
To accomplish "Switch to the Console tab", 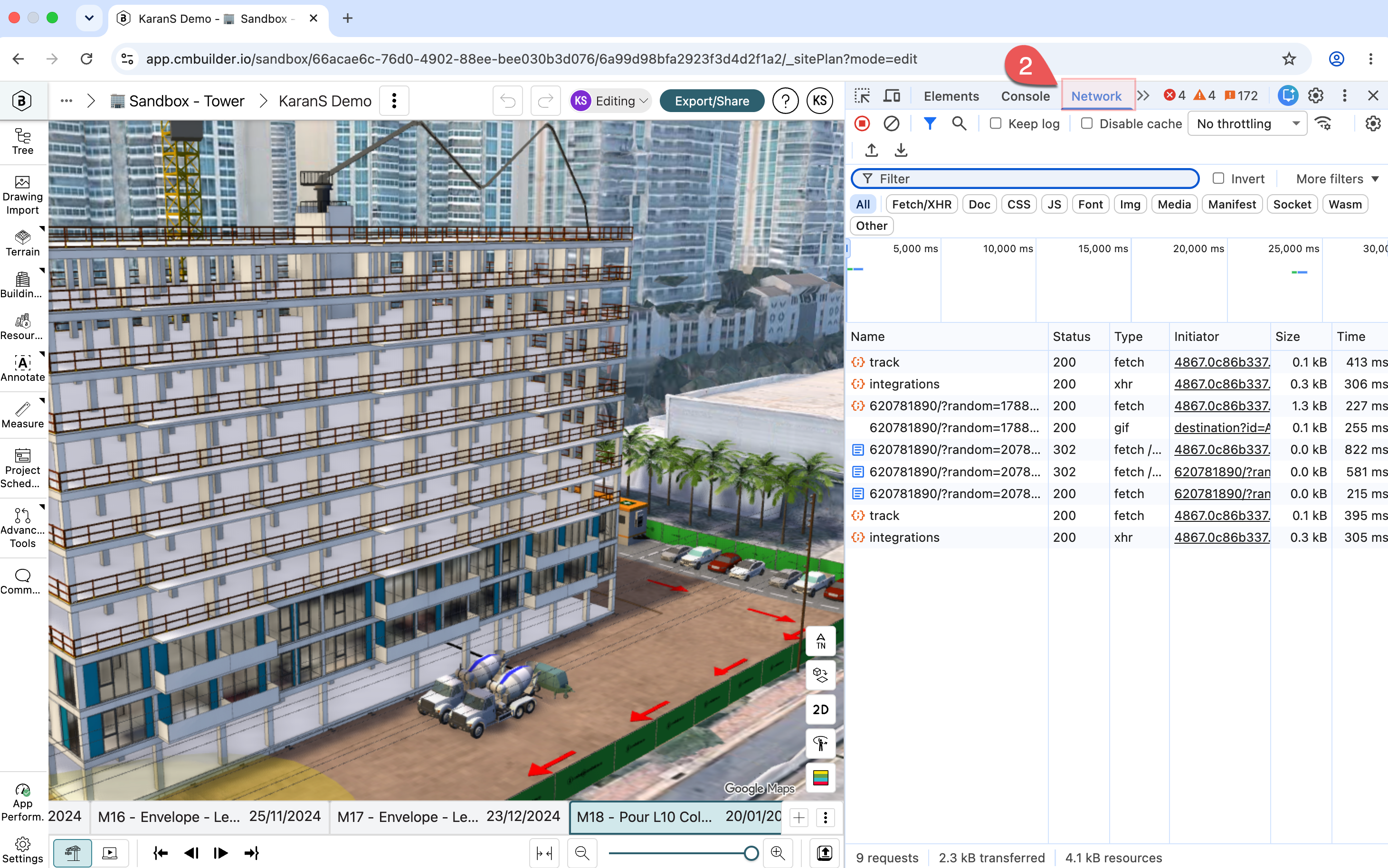I will pyautogui.click(x=1025, y=96).
